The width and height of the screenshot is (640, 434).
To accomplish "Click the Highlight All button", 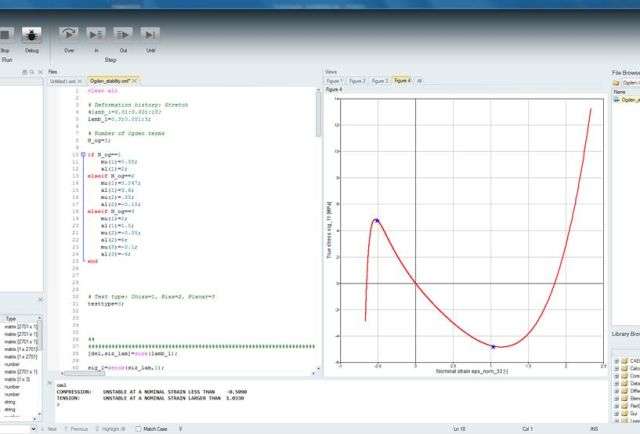I will pos(110,429).
